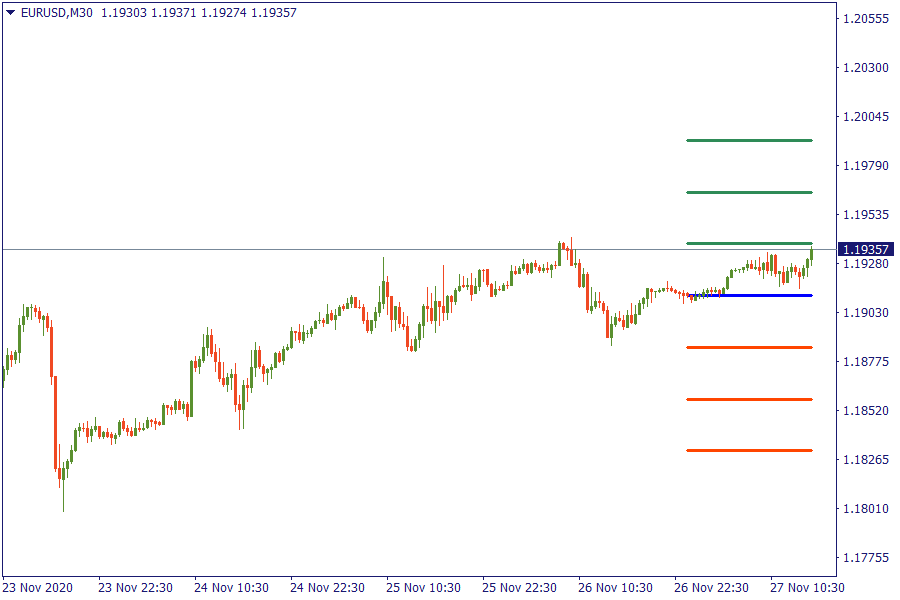Click the 27 Nov 10:30 time label
Image resolution: width=900 pixels, height=600 pixels.
click(x=806, y=587)
